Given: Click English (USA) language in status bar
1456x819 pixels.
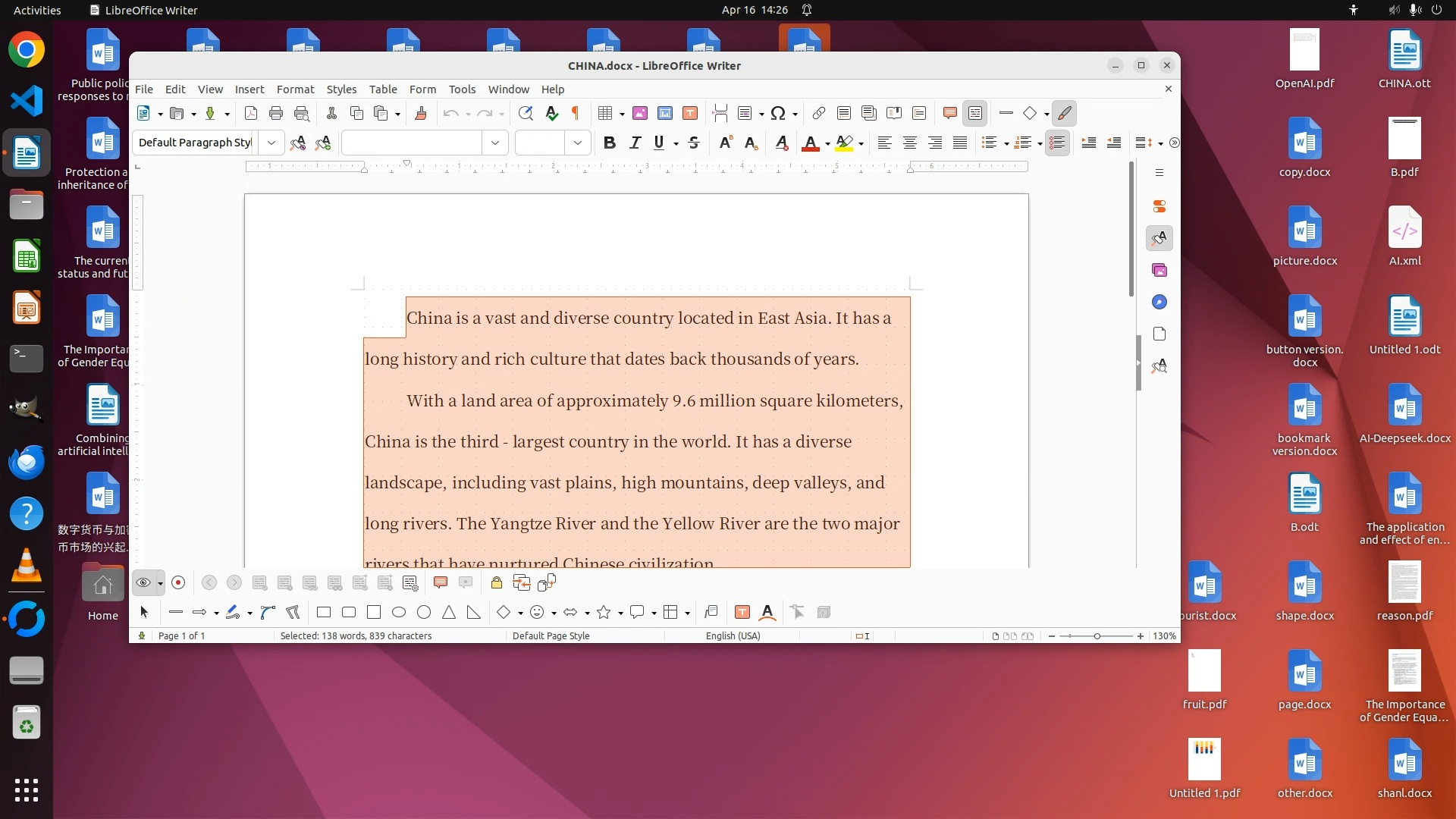Looking at the screenshot, I should pyautogui.click(x=733, y=636).
